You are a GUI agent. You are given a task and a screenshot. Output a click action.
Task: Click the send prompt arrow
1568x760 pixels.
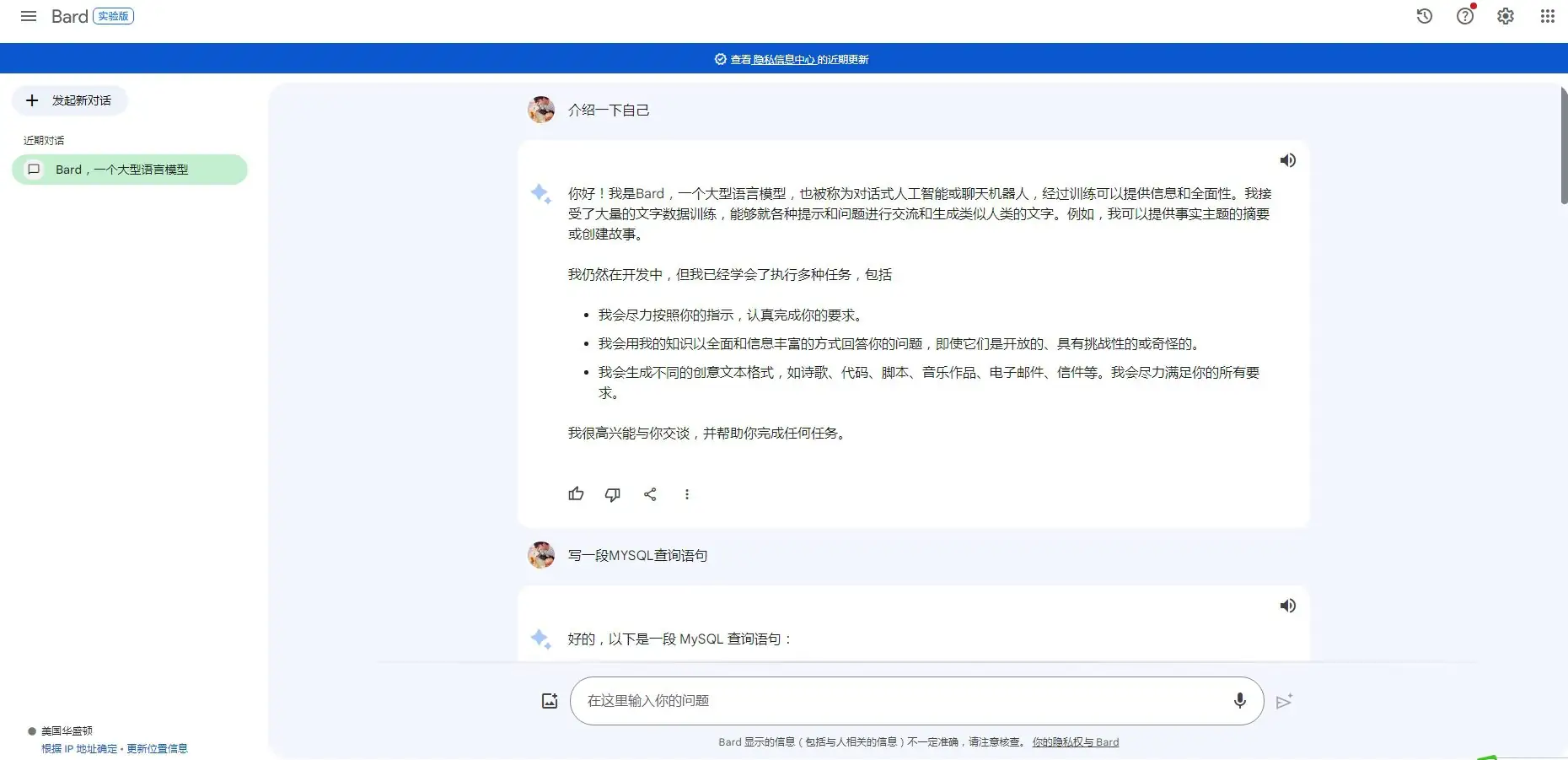coord(1284,700)
